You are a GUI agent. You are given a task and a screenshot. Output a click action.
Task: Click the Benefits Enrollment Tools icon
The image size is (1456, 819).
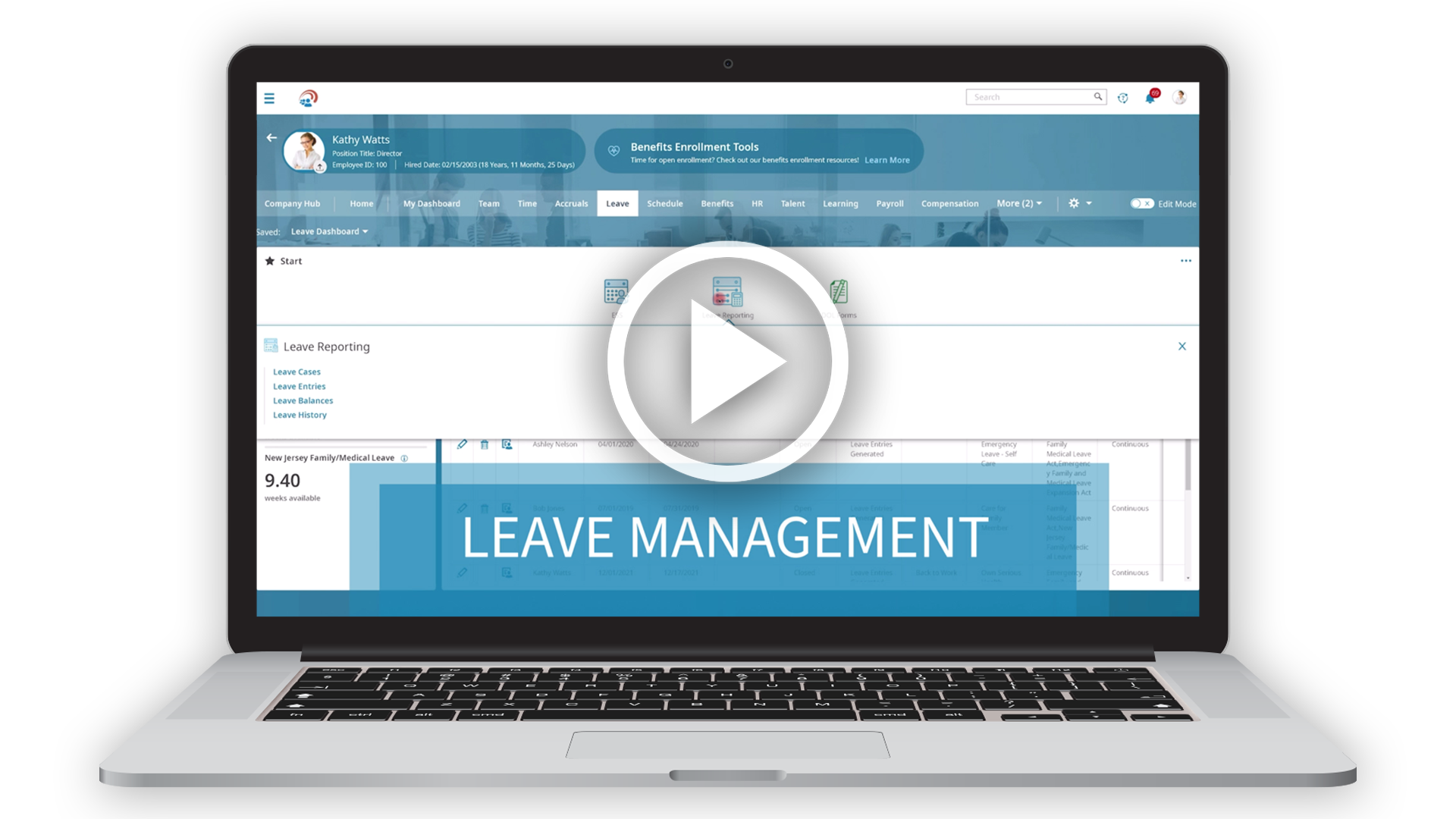point(614,150)
